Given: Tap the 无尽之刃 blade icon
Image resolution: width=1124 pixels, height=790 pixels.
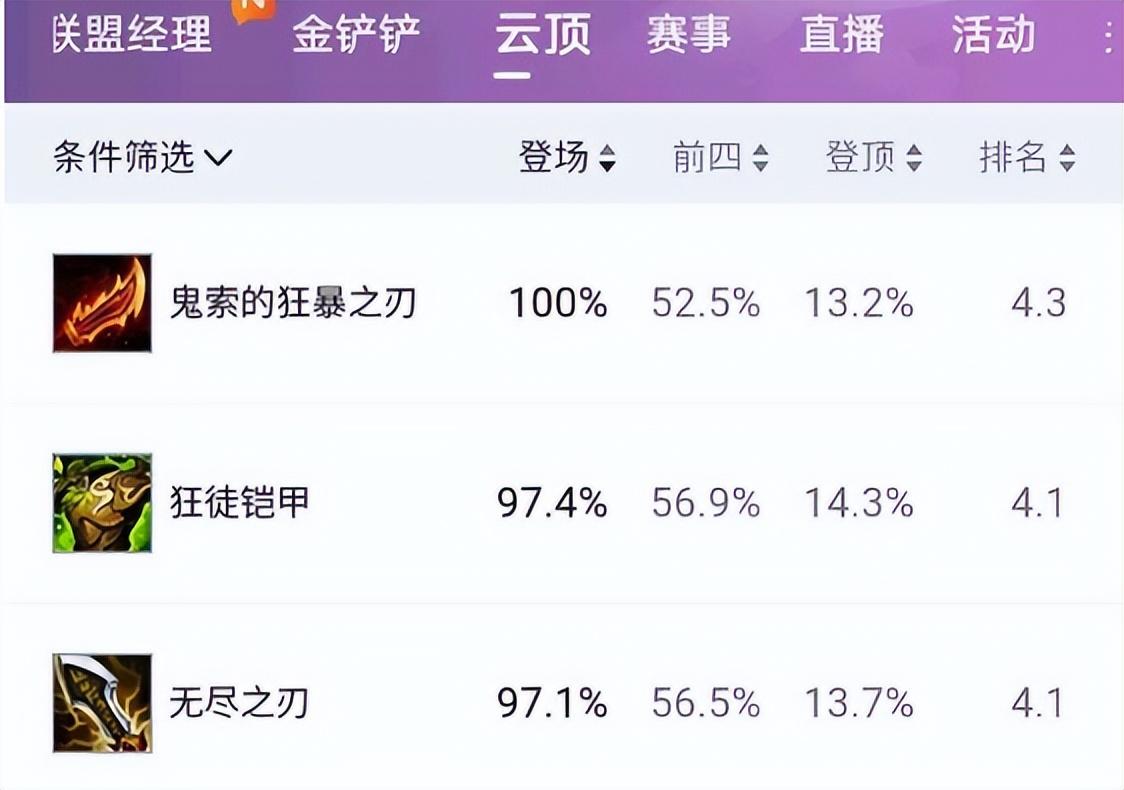Looking at the screenshot, I should [102, 703].
